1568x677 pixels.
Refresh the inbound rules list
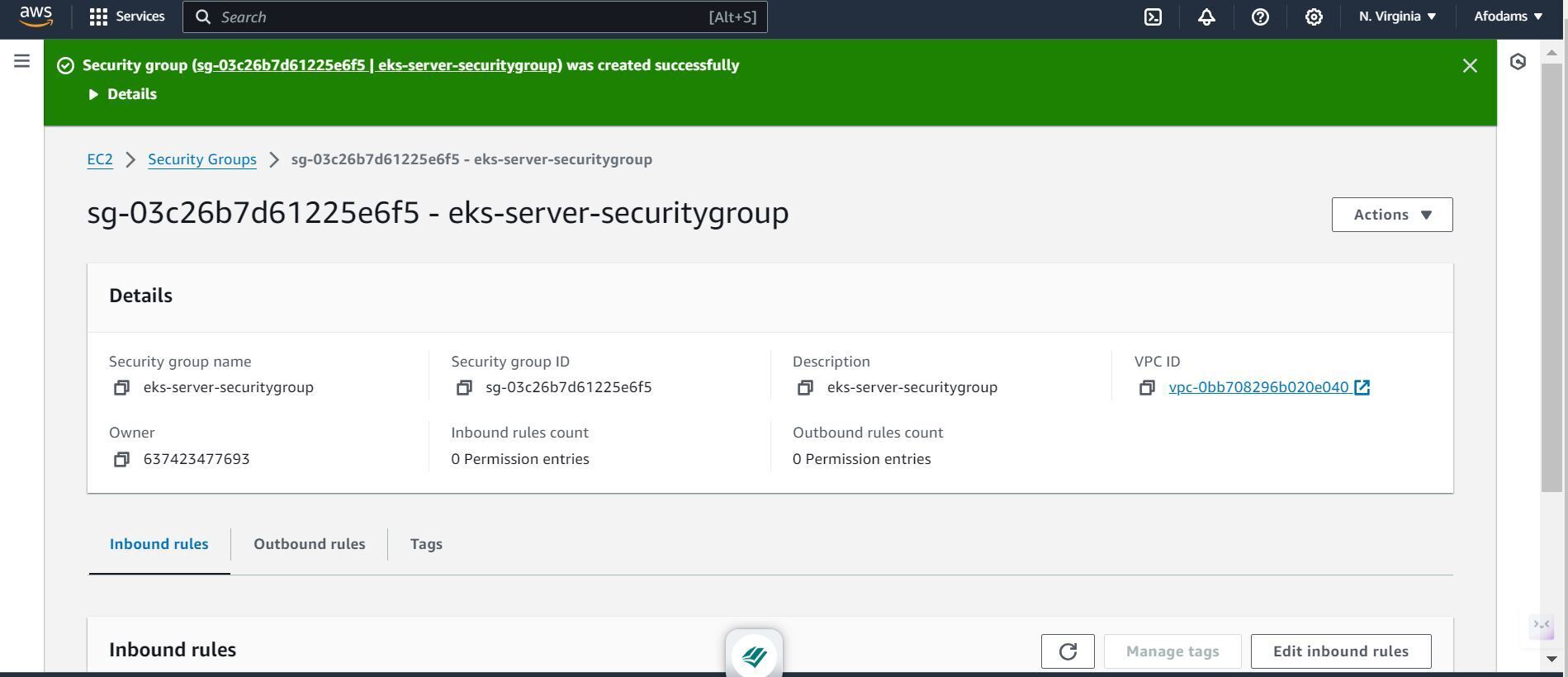click(x=1068, y=651)
